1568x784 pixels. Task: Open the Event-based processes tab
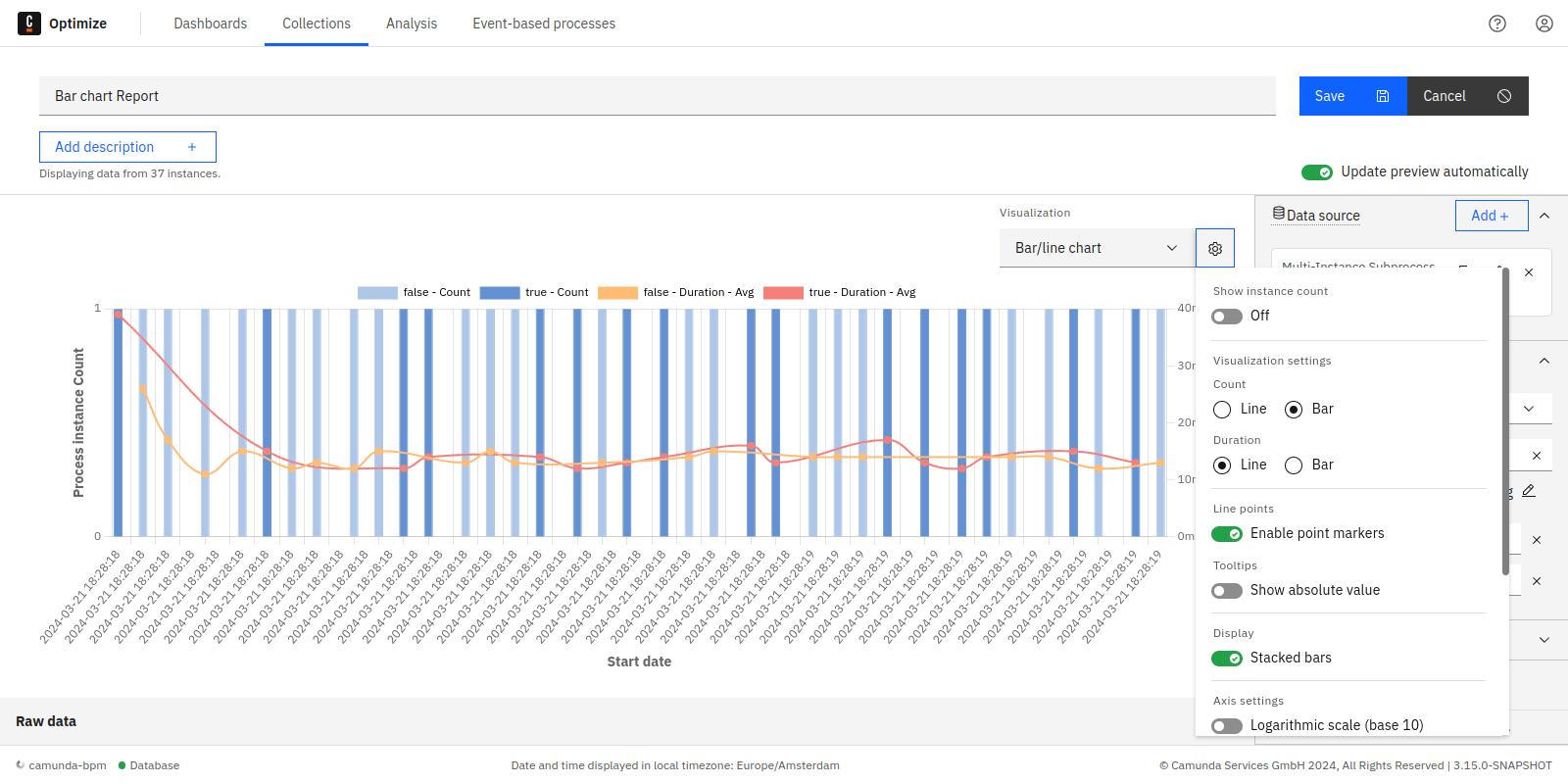544,24
